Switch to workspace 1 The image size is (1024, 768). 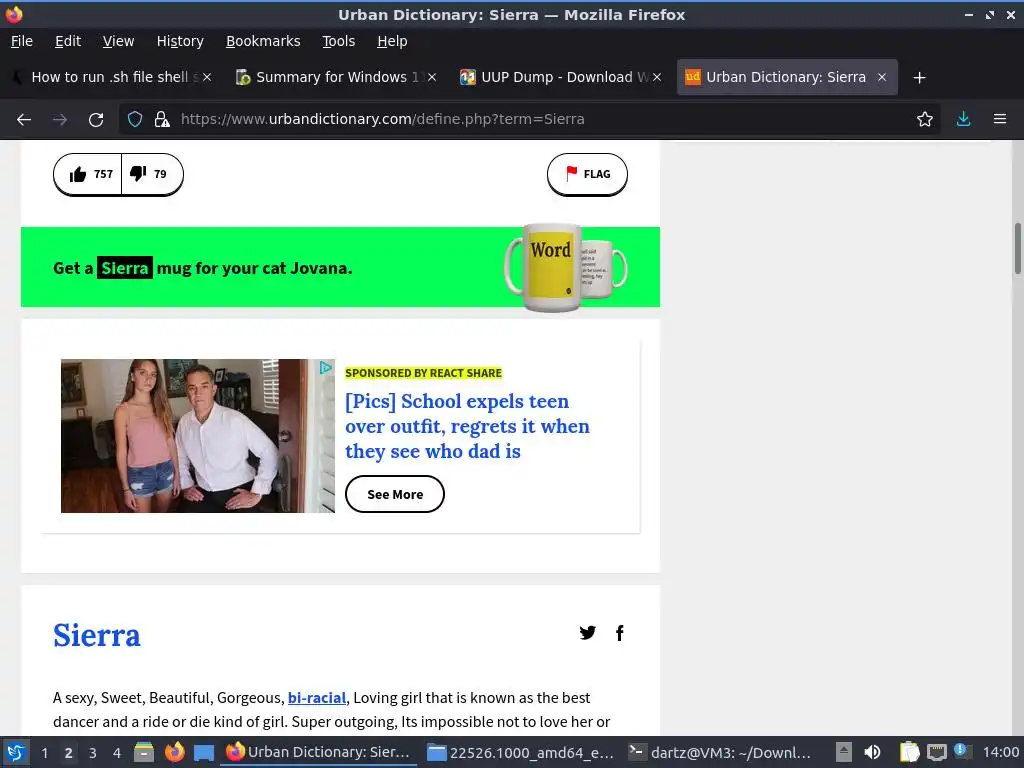coord(44,753)
